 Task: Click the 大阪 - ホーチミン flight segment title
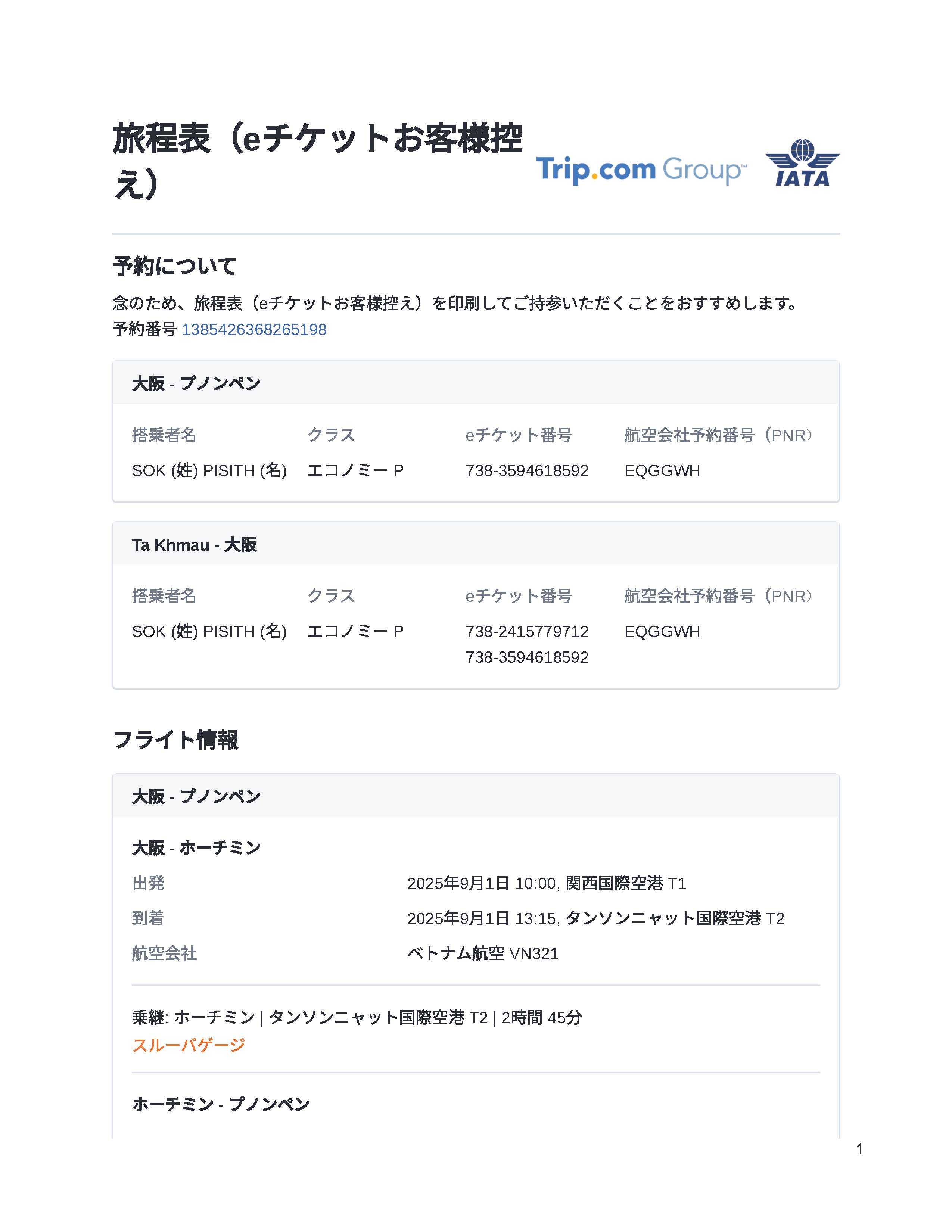pos(196,847)
